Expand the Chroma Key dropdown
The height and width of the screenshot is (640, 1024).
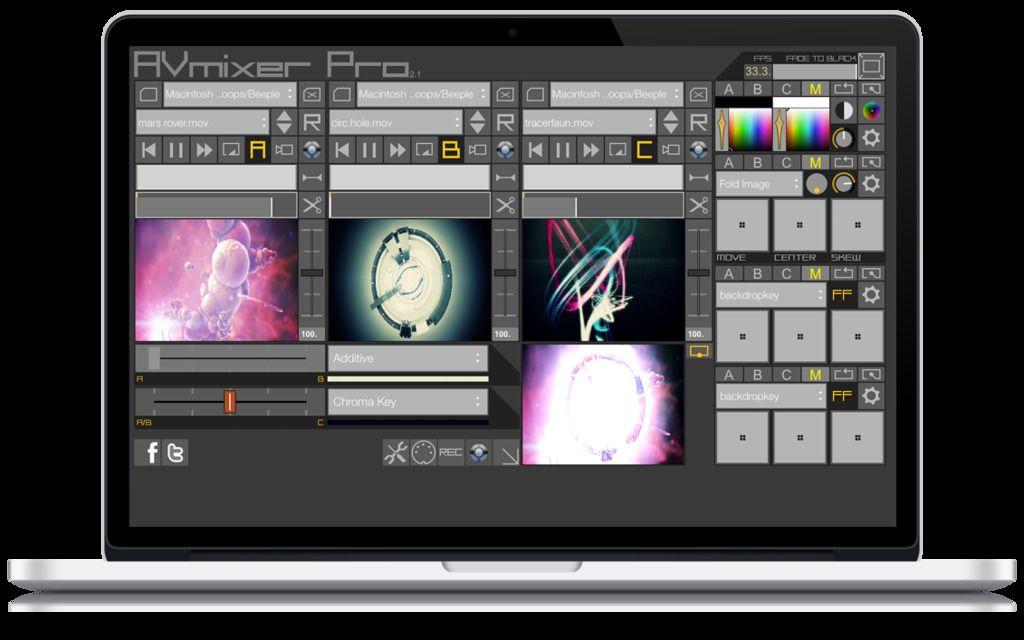coord(408,402)
